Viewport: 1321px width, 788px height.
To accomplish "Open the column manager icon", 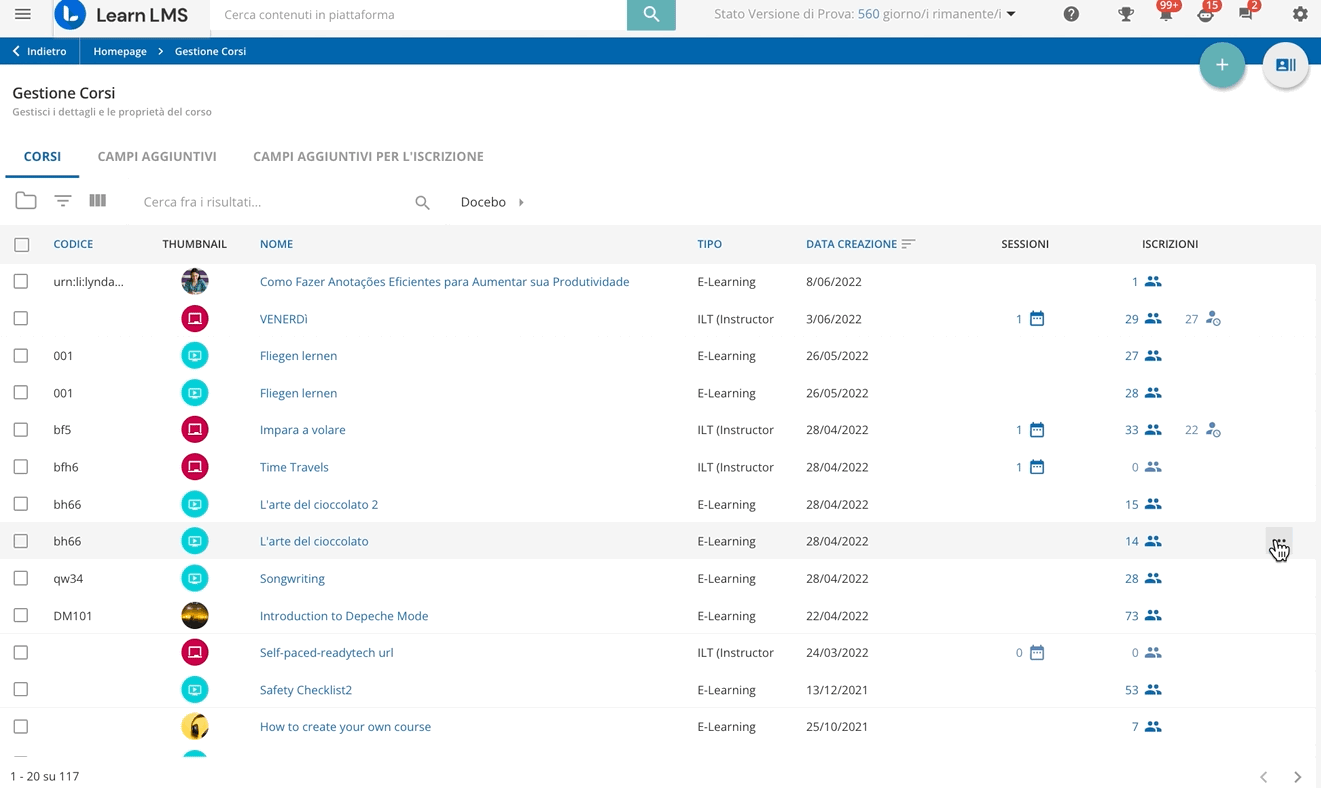I will coord(97,200).
